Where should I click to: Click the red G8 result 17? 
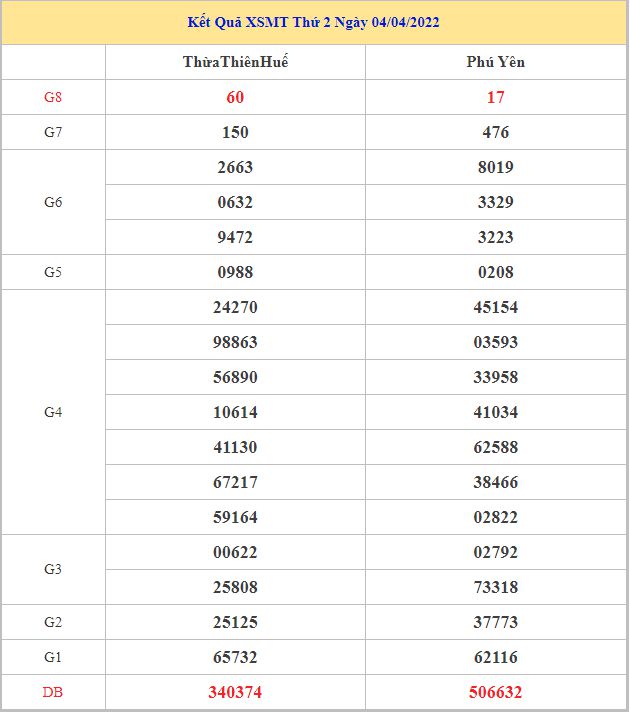coord(495,97)
